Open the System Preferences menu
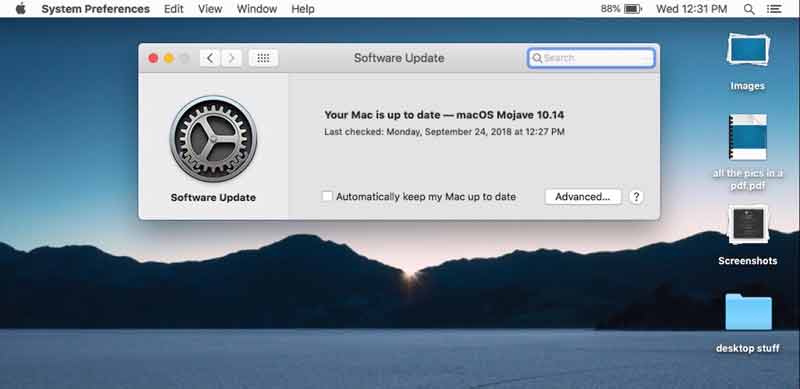The width and height of the screenshot is (800, 389). 95,9
